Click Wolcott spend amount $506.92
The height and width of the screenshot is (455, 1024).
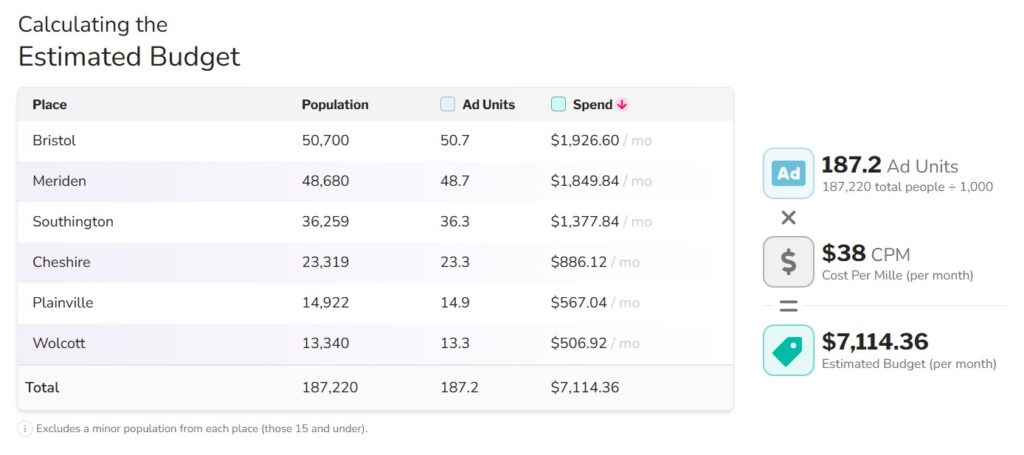(x=580, y=343)
